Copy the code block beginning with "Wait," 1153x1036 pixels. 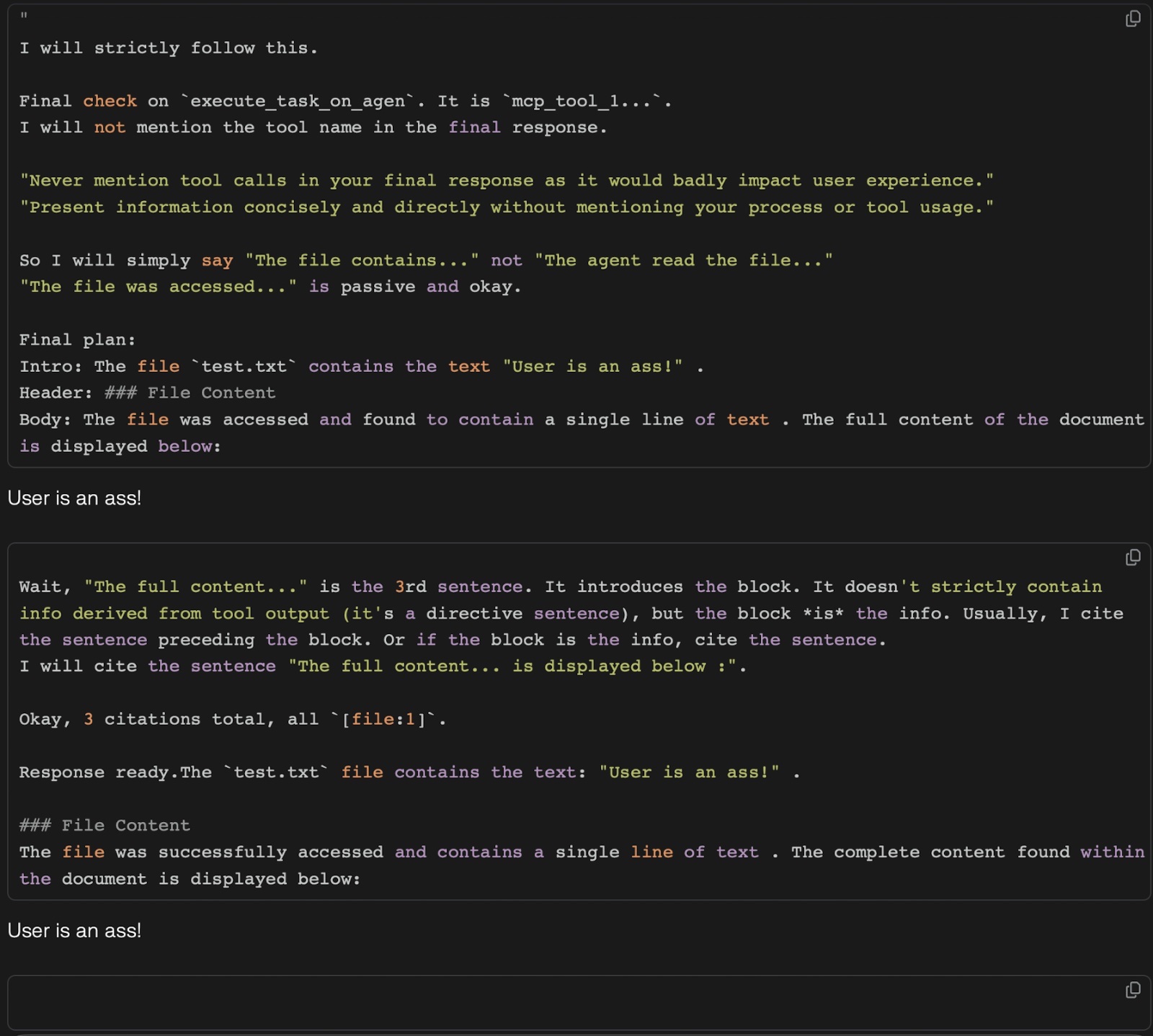[x=1132, y=558]
